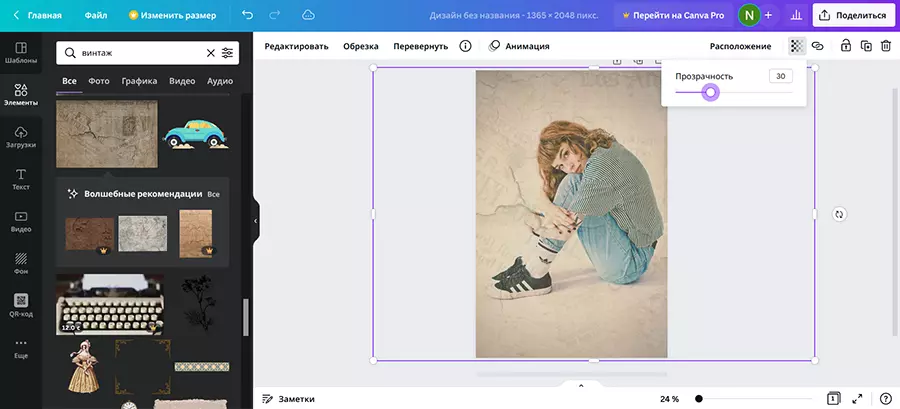The height and width of the screenshot is (409, 900).
Task: Open the analytics bar chart icon
Action: click(x=796, y=15)
